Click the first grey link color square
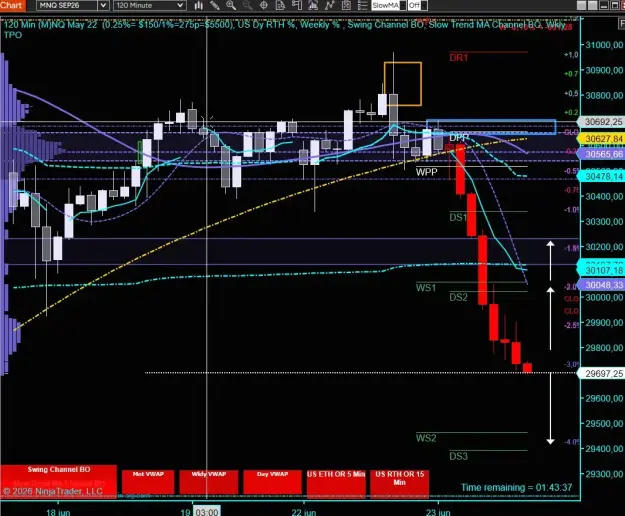The width and height of the screenshot is (625, 516). (582, 5)
